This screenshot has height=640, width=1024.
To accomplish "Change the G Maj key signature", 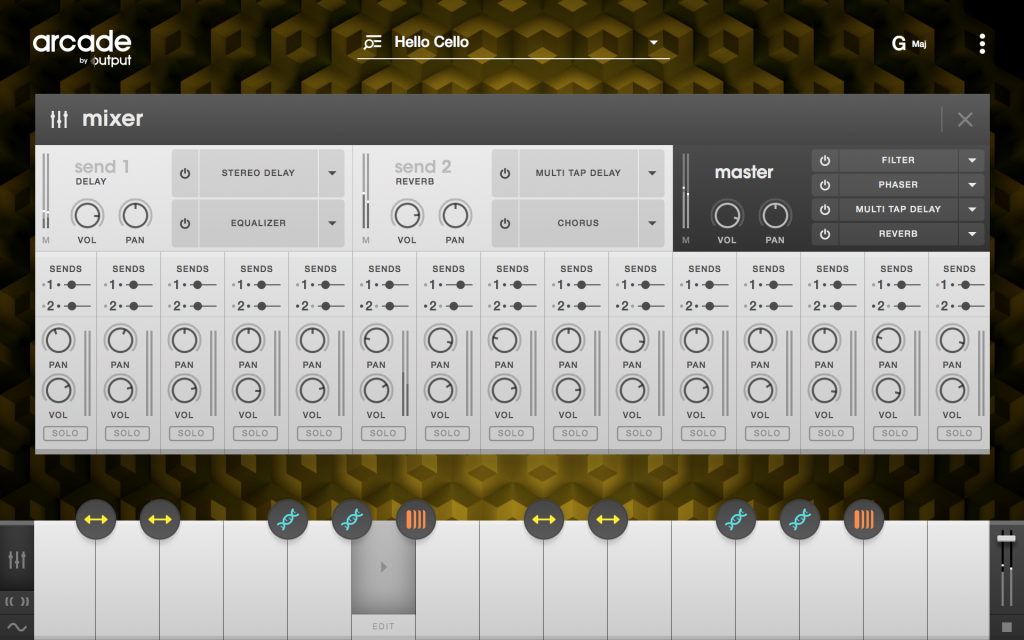I will (908, 44).
